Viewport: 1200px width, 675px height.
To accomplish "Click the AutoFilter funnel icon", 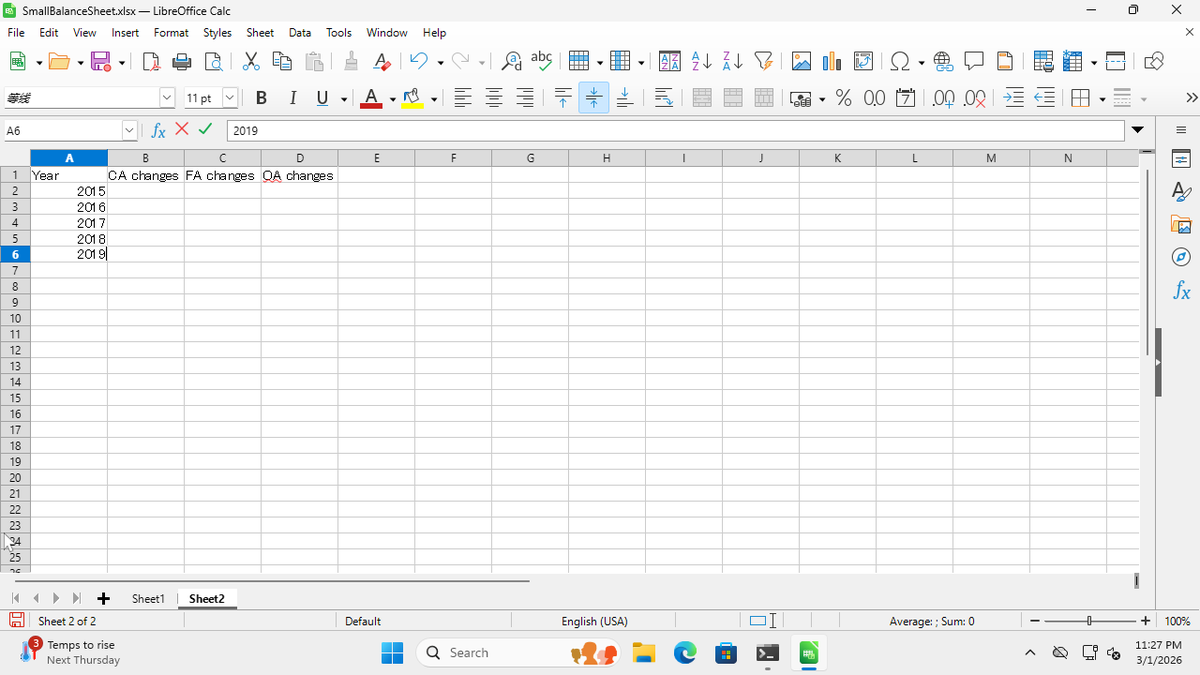I will (x=762, y=62).
